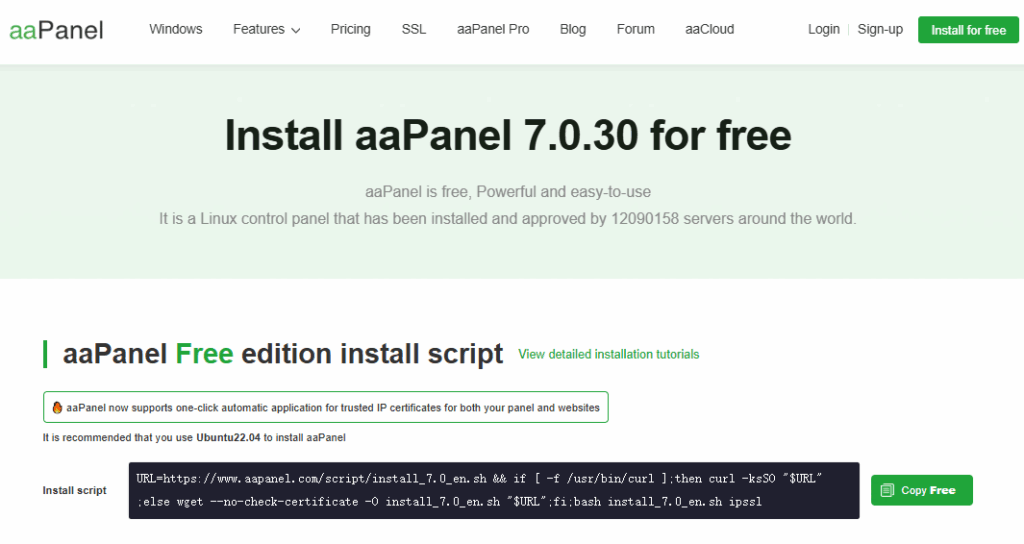Click the Copy Free button
This screenshot has height=544, width=1024.
tap(921, 490)
